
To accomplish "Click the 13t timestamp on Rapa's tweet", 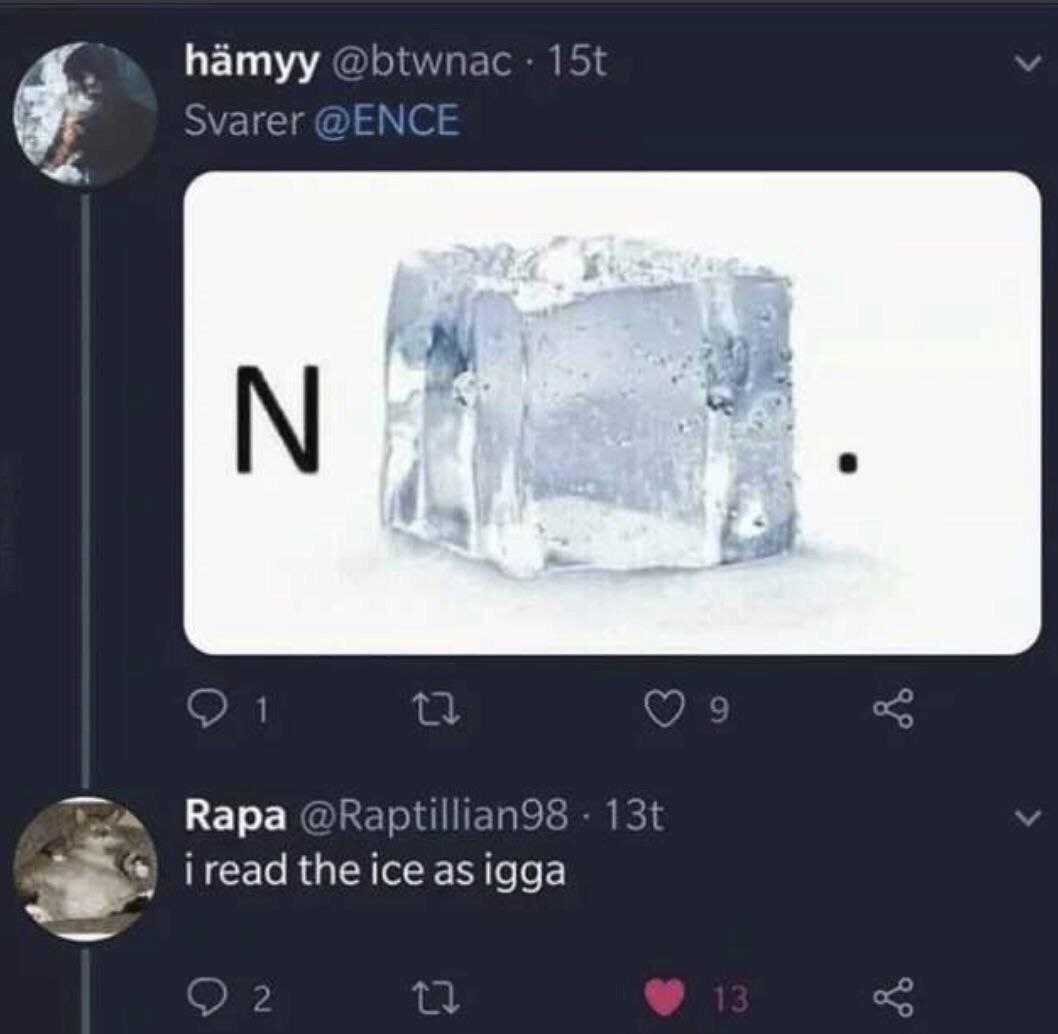I will (x=637, y=818).
